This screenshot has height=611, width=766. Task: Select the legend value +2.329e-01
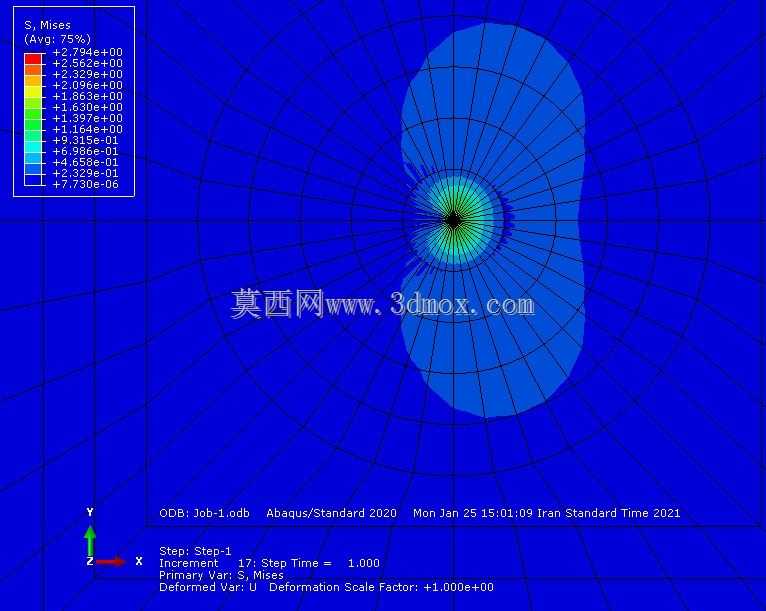click(85, 173)
